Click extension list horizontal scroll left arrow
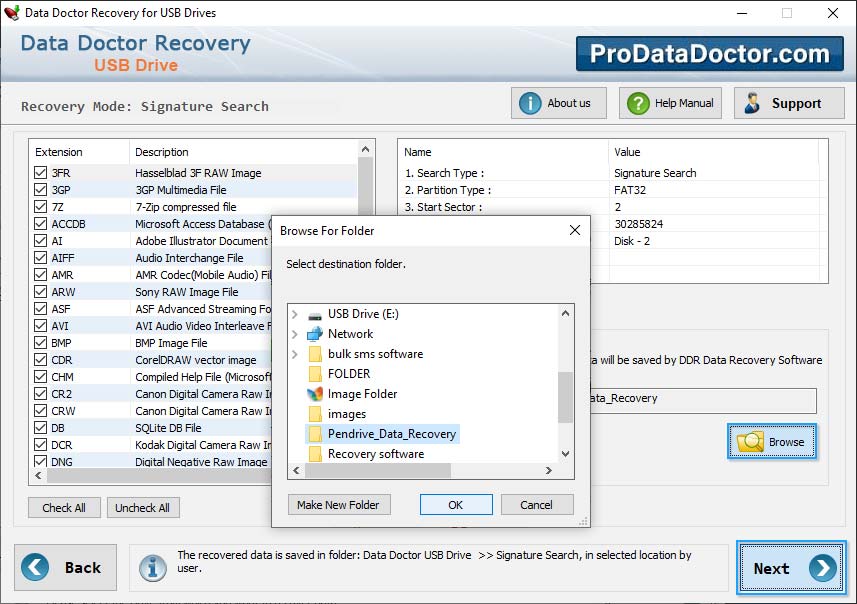The height and width of the screenshot is (604, 857). (38, 476)
